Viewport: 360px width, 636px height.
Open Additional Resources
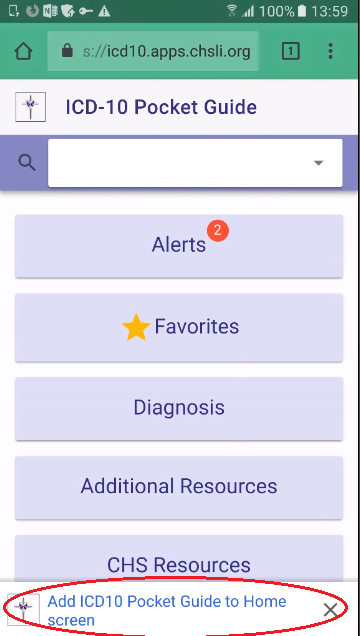click(179, 487)
